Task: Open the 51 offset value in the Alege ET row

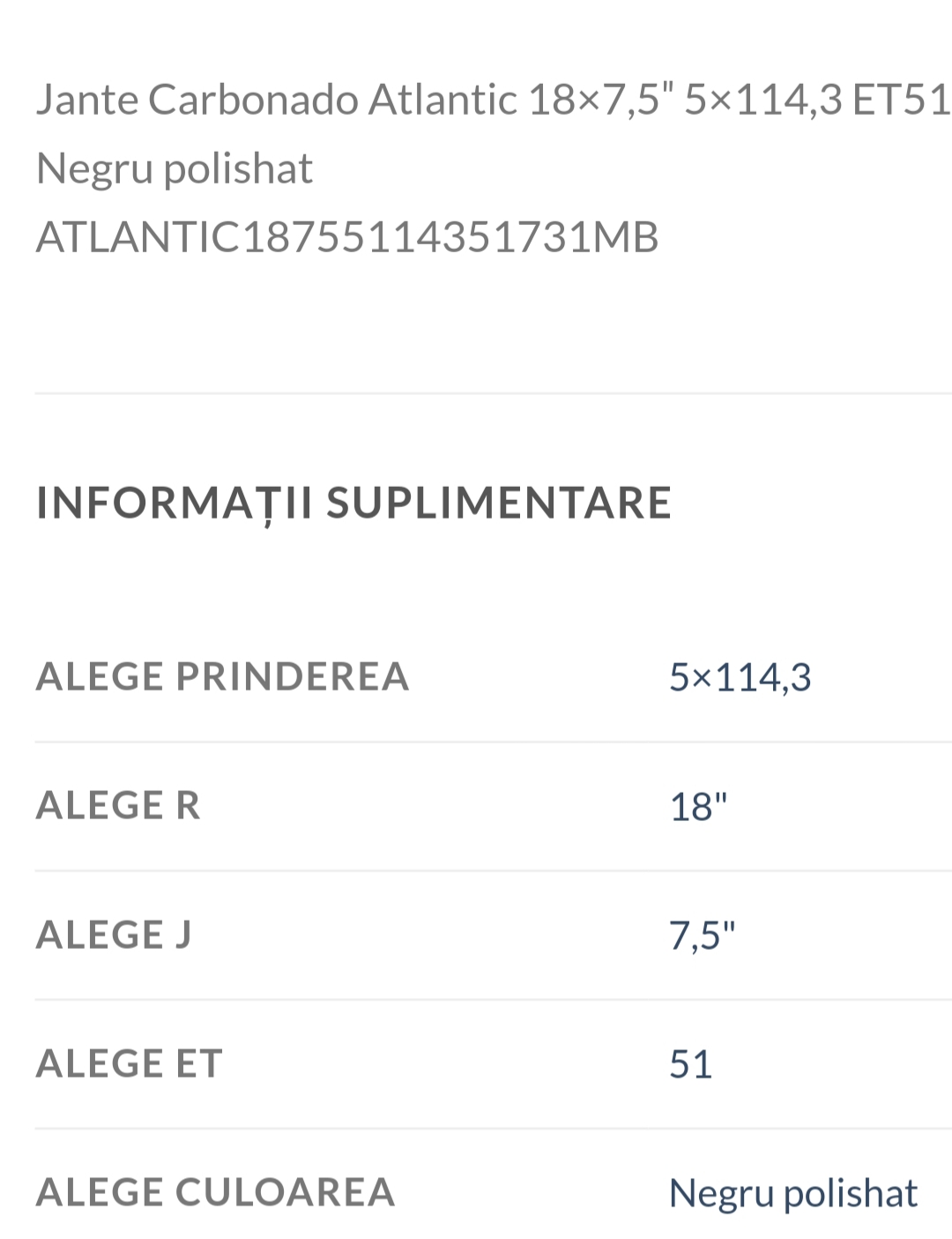Action: click(x=690, y=1064)
